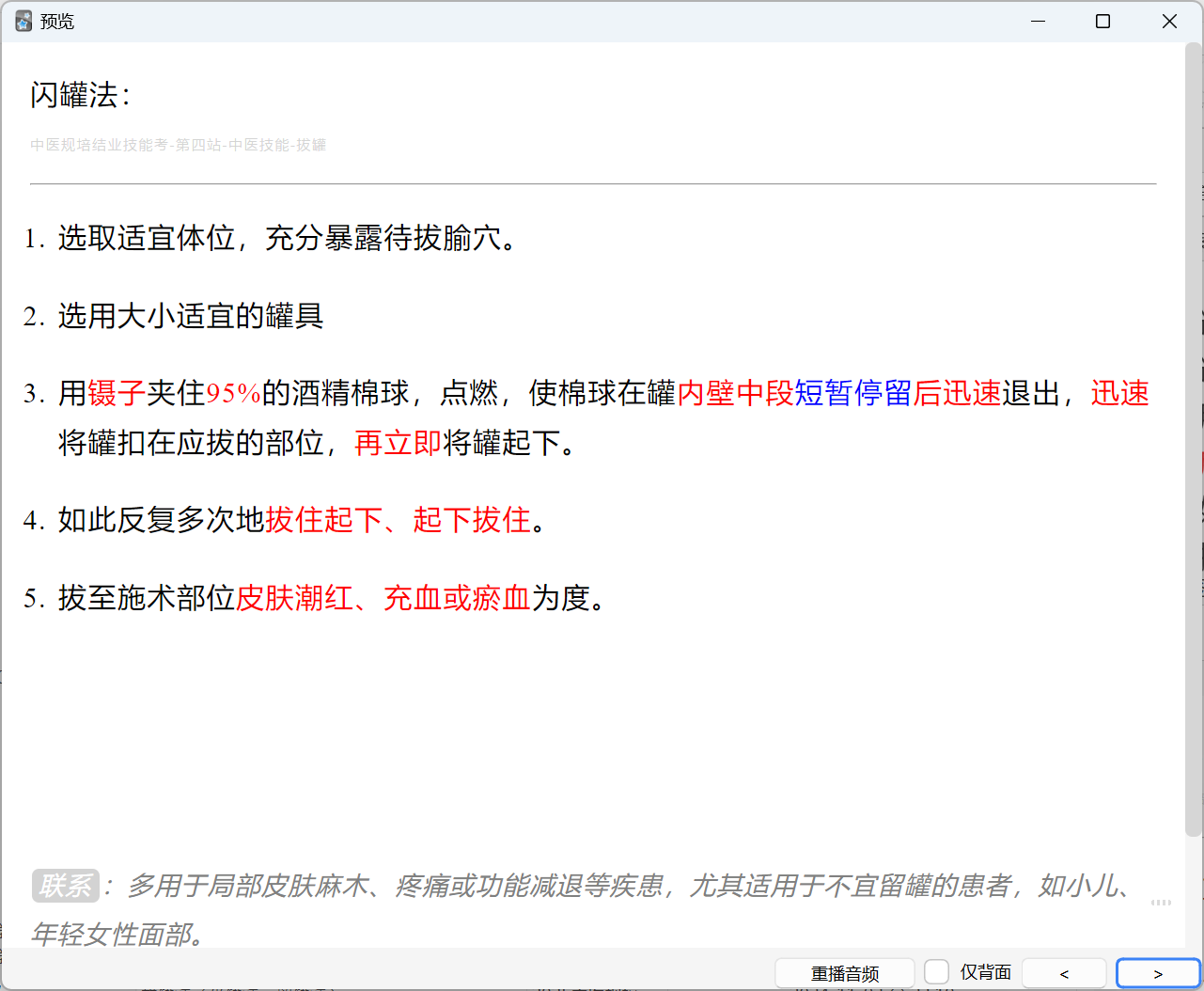Click the Anki preview window icon

(x=23, y=21)
